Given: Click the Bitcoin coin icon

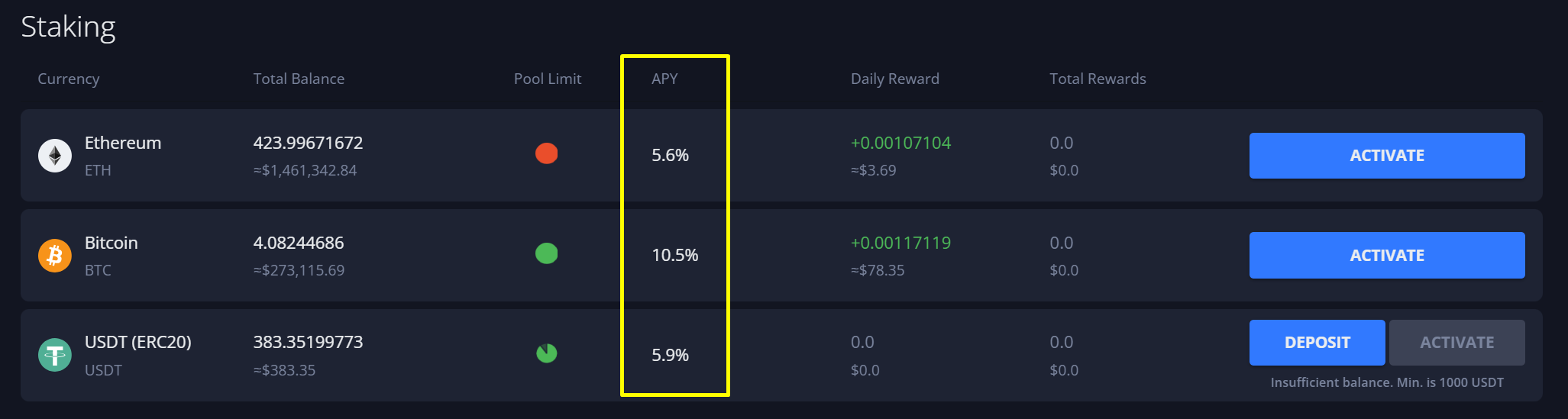Looking at the screenshot, I should [x=55, y=255].
